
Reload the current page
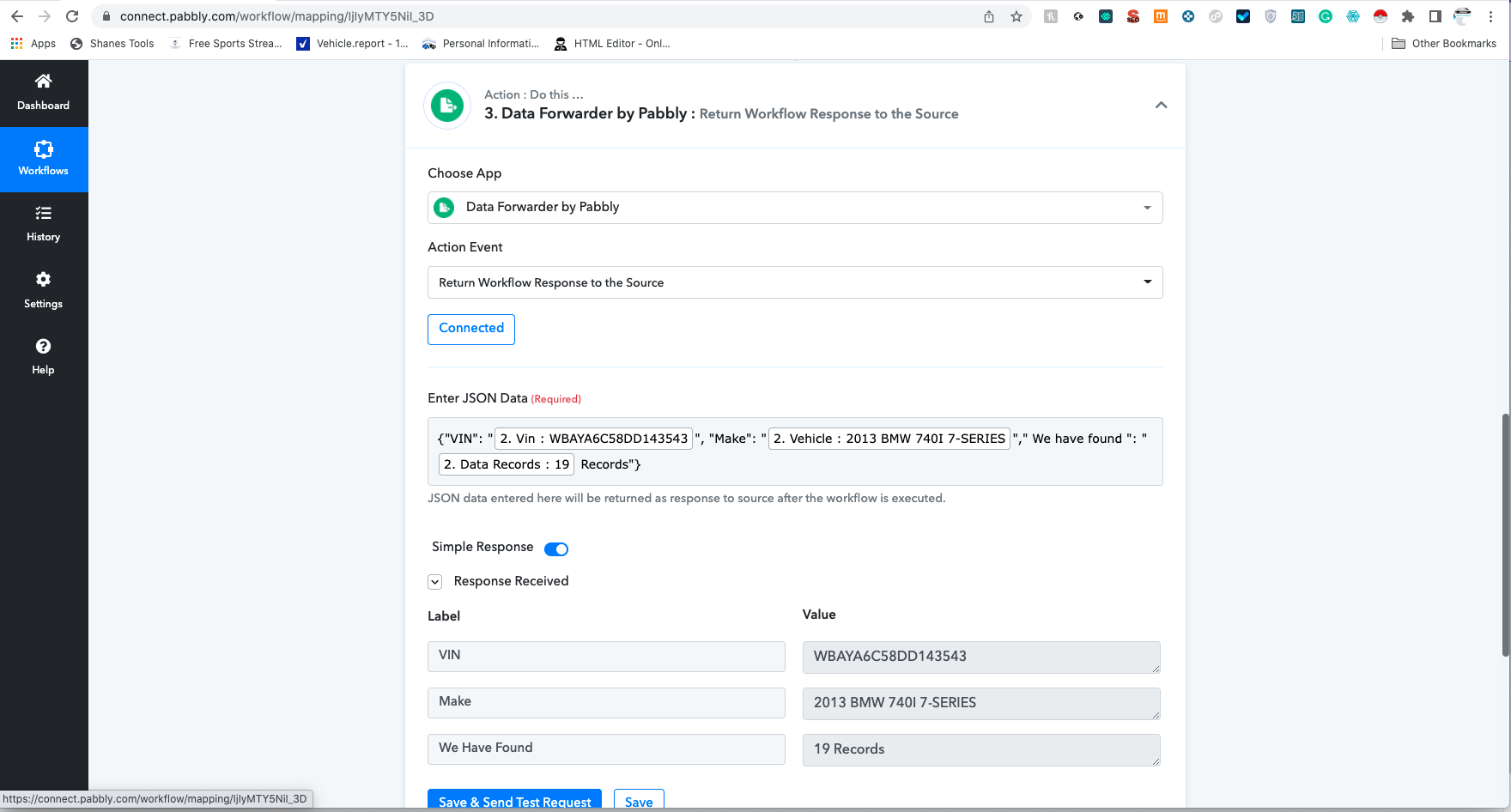click(x=72, y=16)
